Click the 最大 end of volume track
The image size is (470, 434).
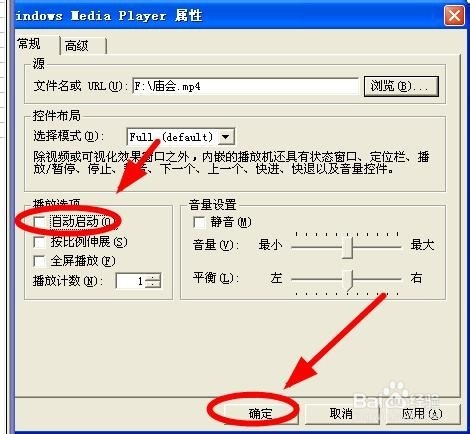click(399, 247)
